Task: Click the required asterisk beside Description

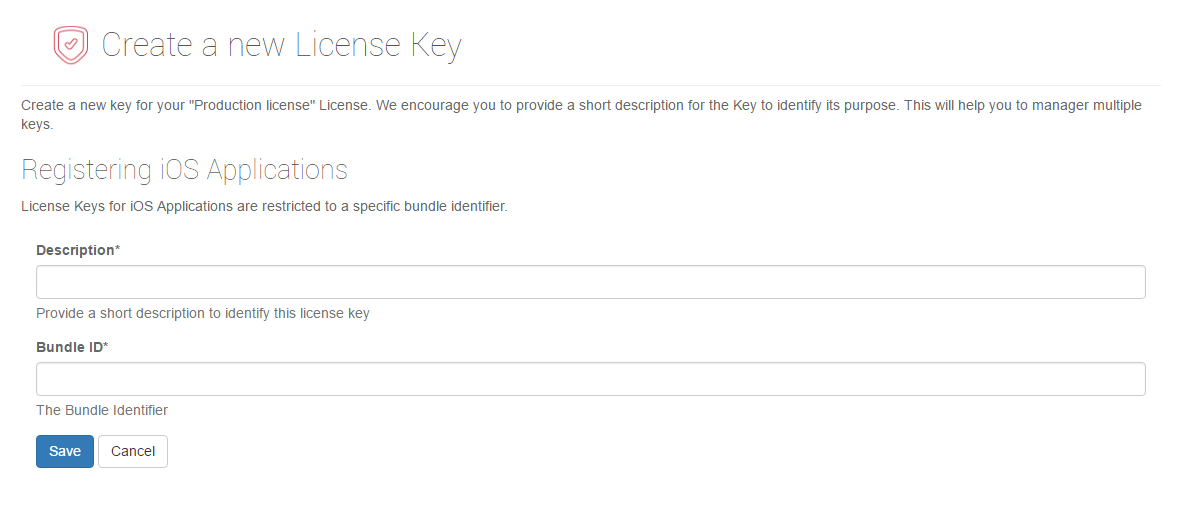Action: 118,250
